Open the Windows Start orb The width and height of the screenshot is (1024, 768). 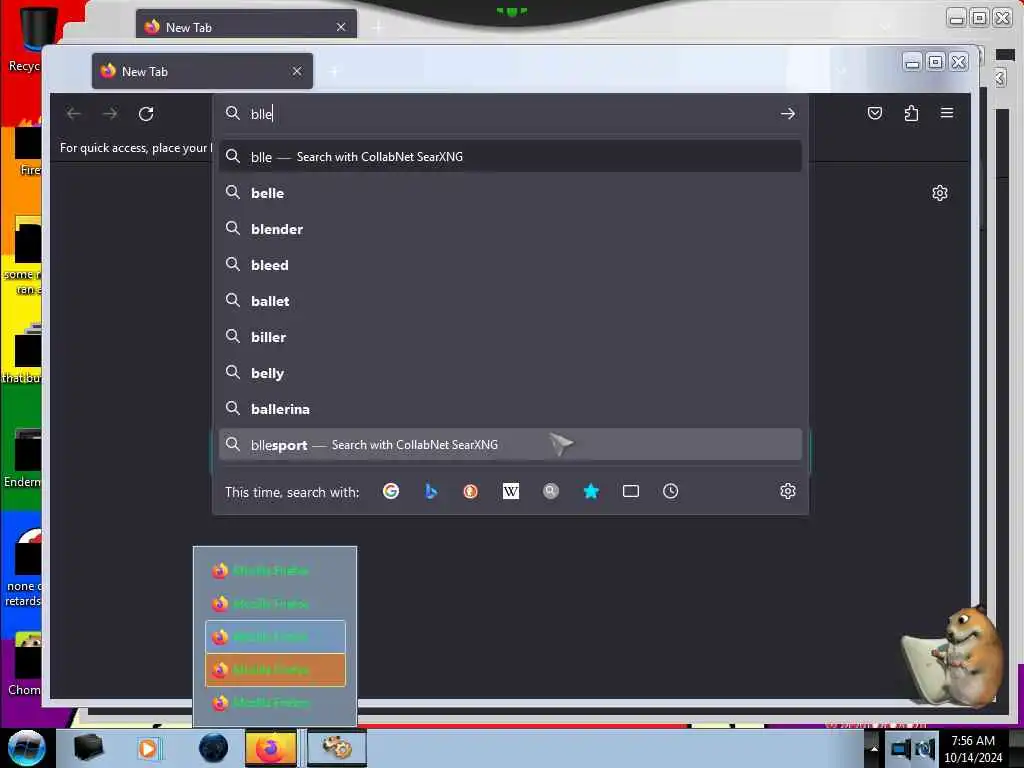coord(27,748)
